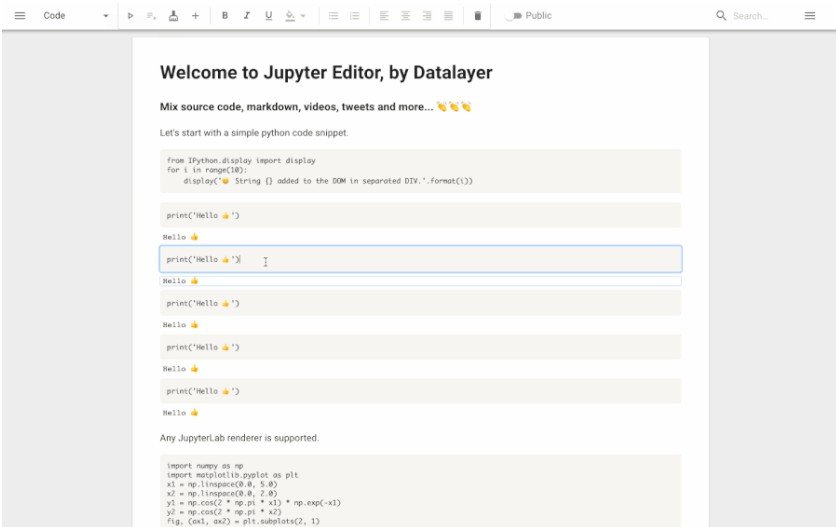Click 'Any JupyterLab renderer is supported' text
This screenshot has height=527, width=836.
[x=239, y=438]
